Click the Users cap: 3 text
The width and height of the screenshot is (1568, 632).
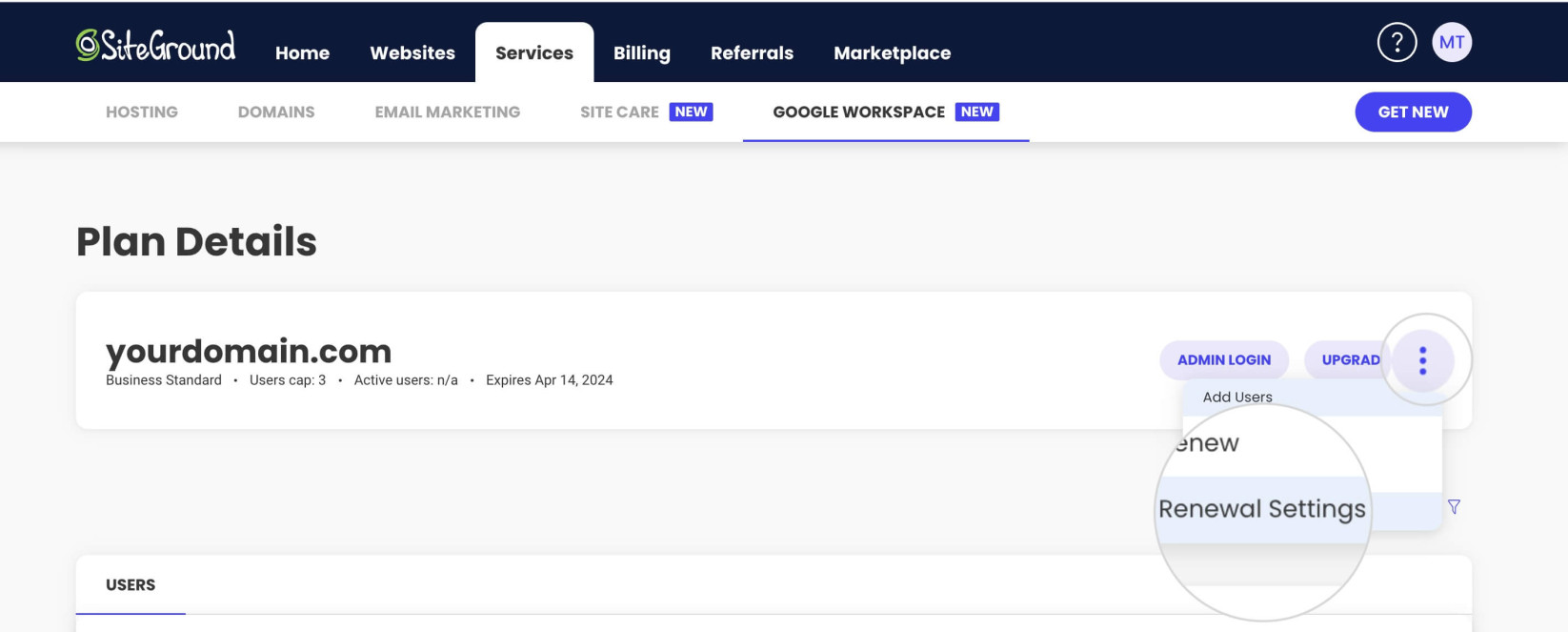click(x=288, y=380)
